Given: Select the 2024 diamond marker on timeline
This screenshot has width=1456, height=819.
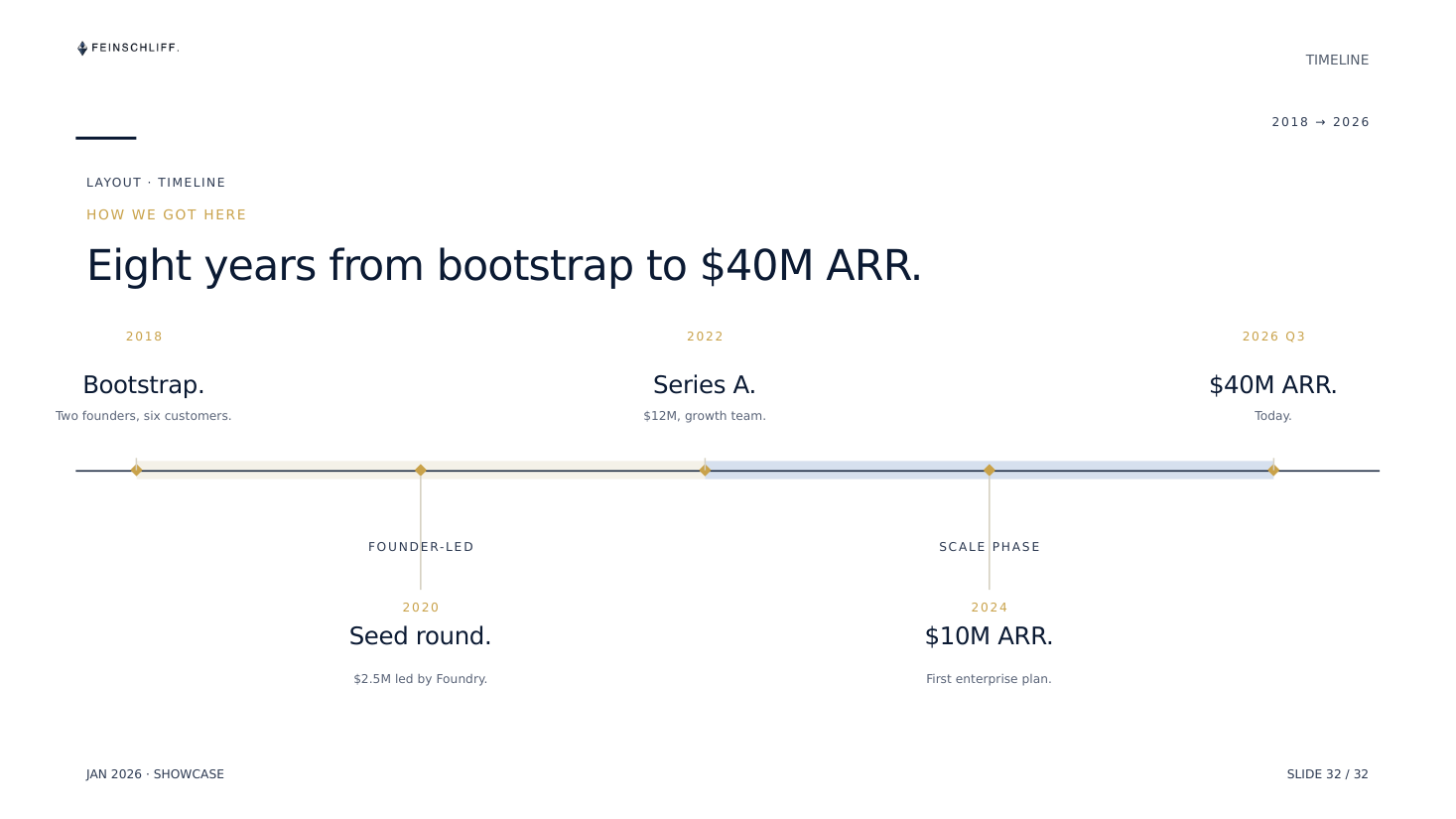Looking at the screenshot, I should [x=990, y=471].
